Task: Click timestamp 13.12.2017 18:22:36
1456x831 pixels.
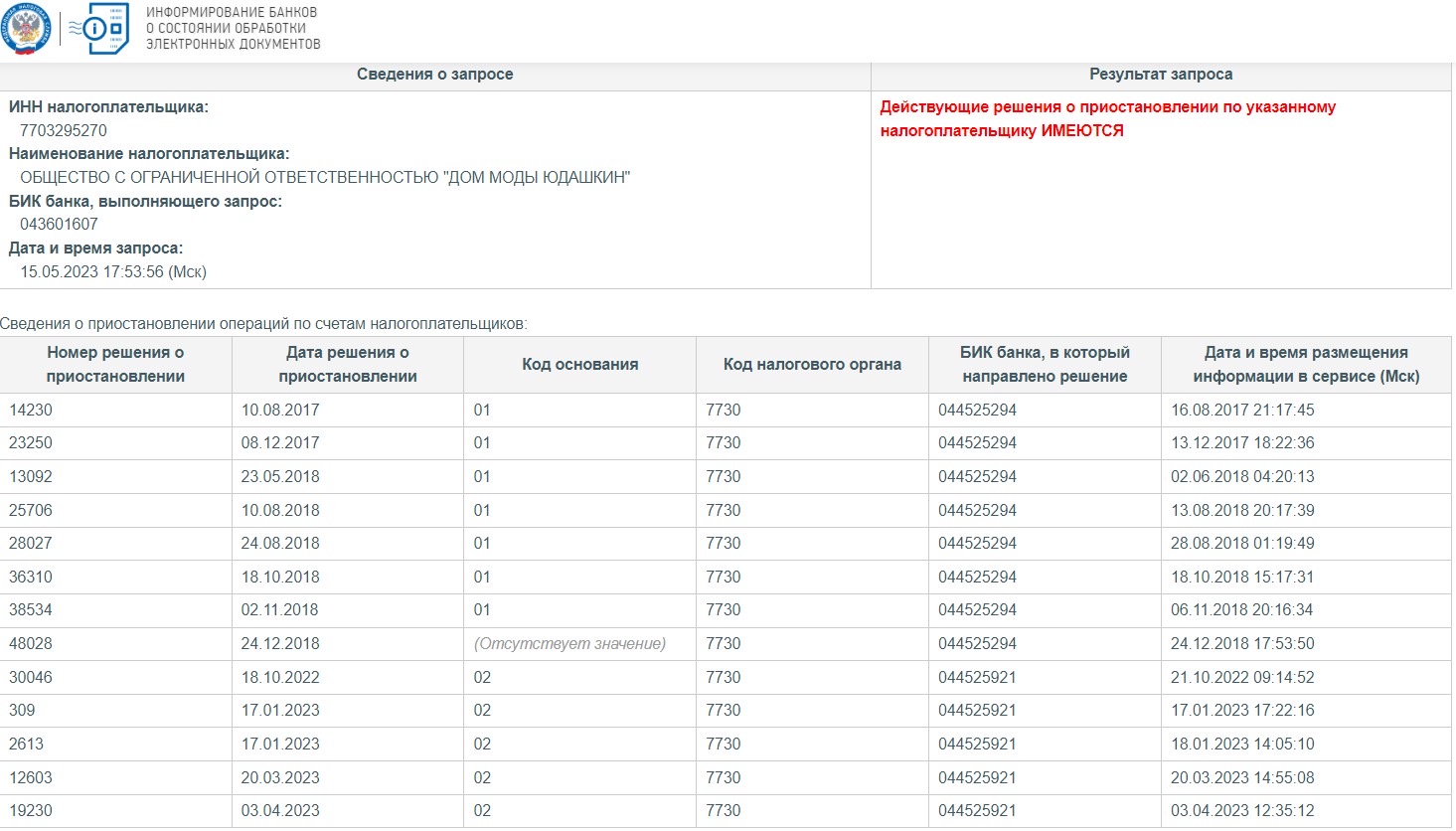Action: tap(1242, 443)
